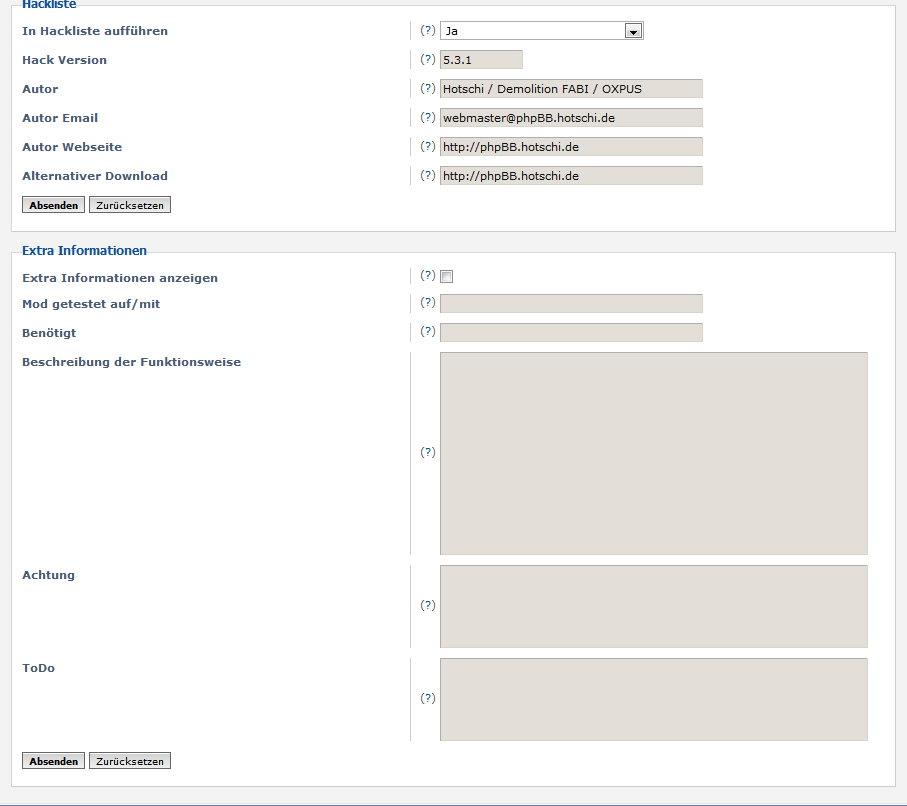Reset the Hackliste form with Zurücksetzen
907x806 pixels.
point(129,204)
